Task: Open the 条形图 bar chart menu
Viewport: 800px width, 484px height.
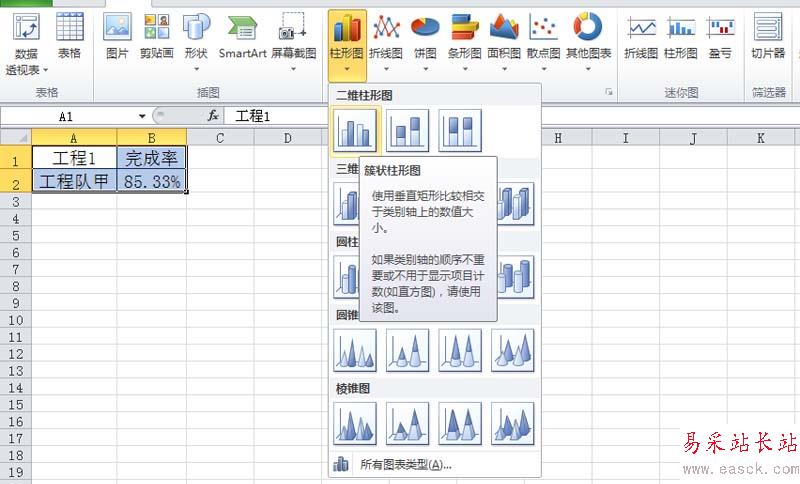Action: coord(464,42)
